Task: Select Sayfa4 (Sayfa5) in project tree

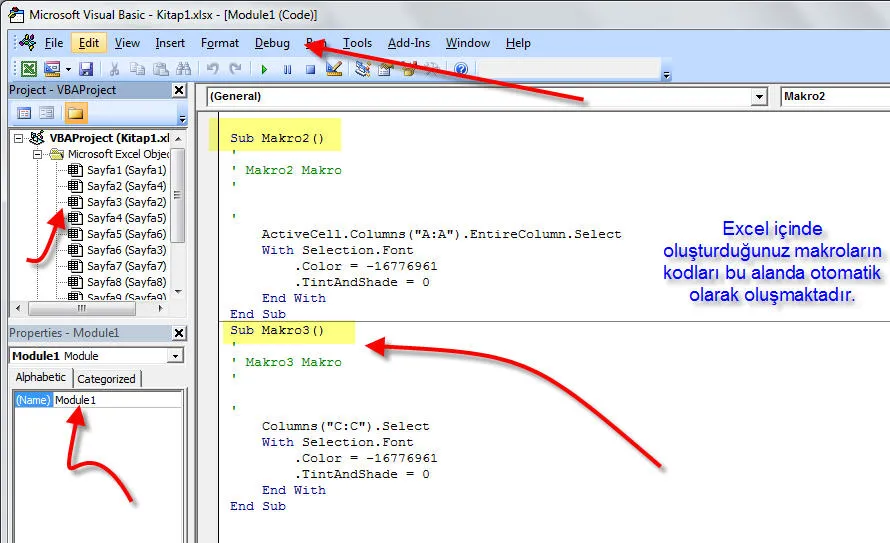Action: pos(125,218)
